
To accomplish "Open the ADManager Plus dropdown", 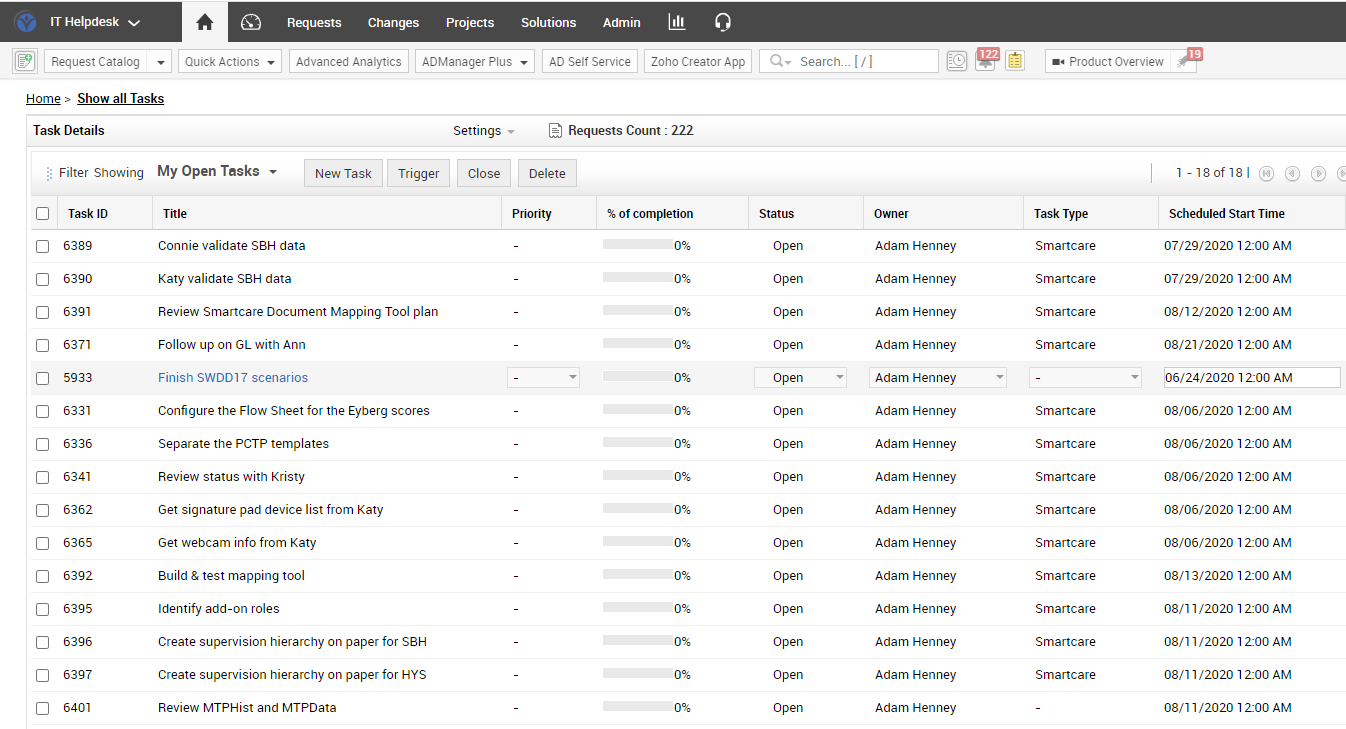I will pos(475,61).
